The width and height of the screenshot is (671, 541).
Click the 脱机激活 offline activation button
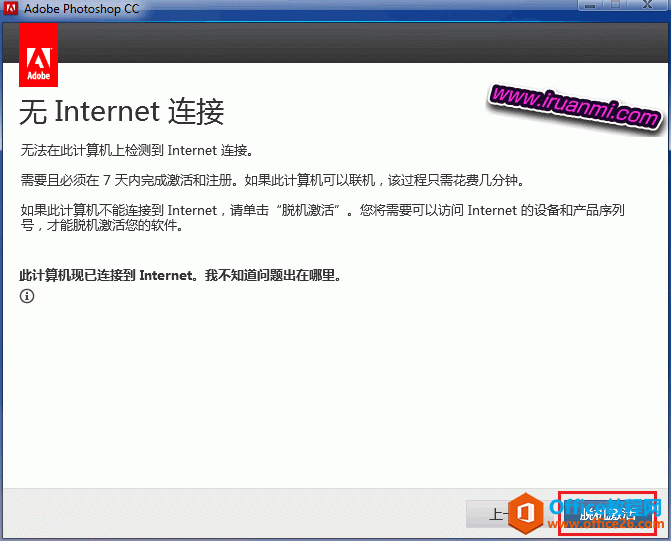[x=608, y=514]
